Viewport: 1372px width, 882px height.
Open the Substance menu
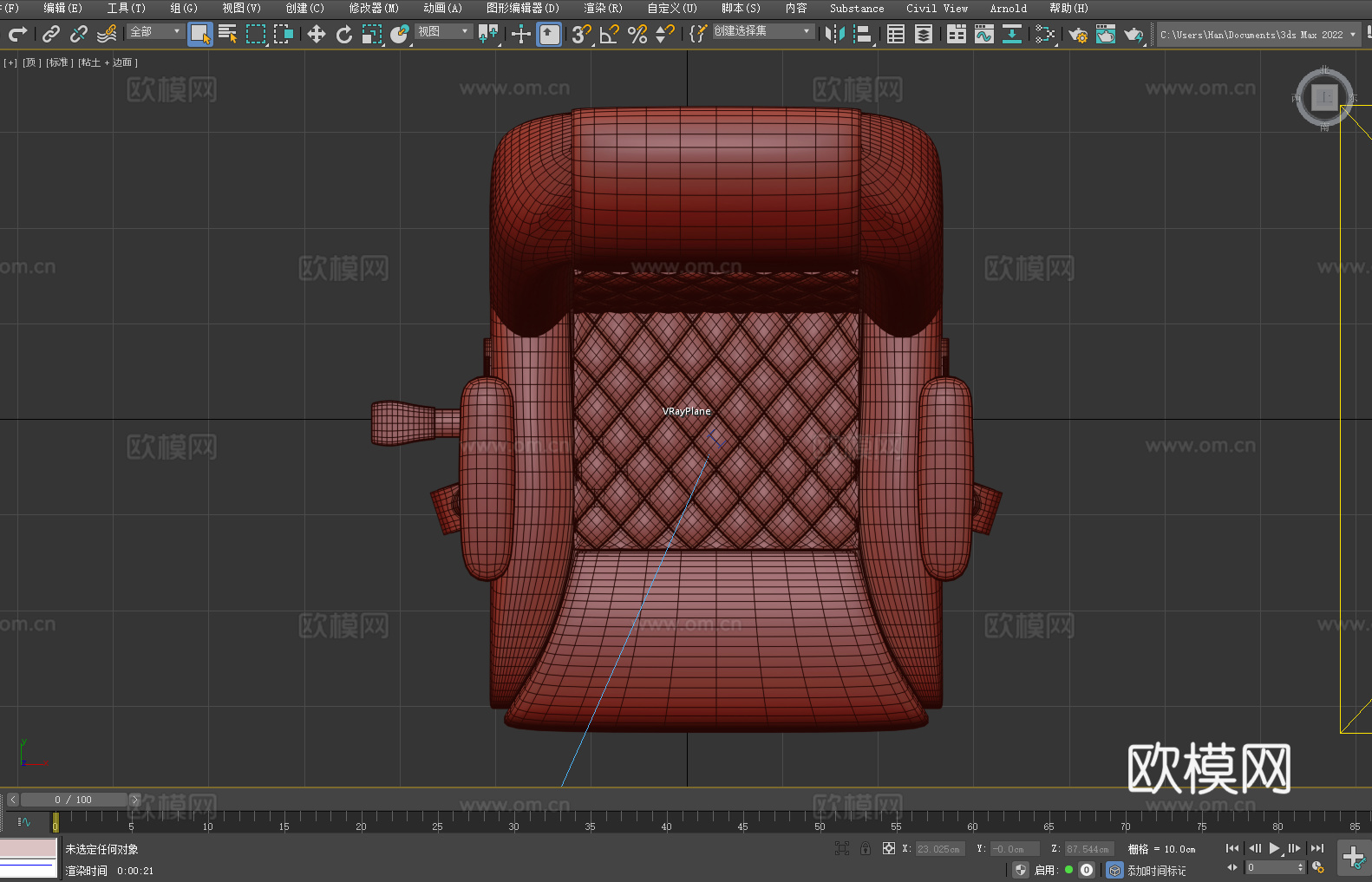coord(857,8)
